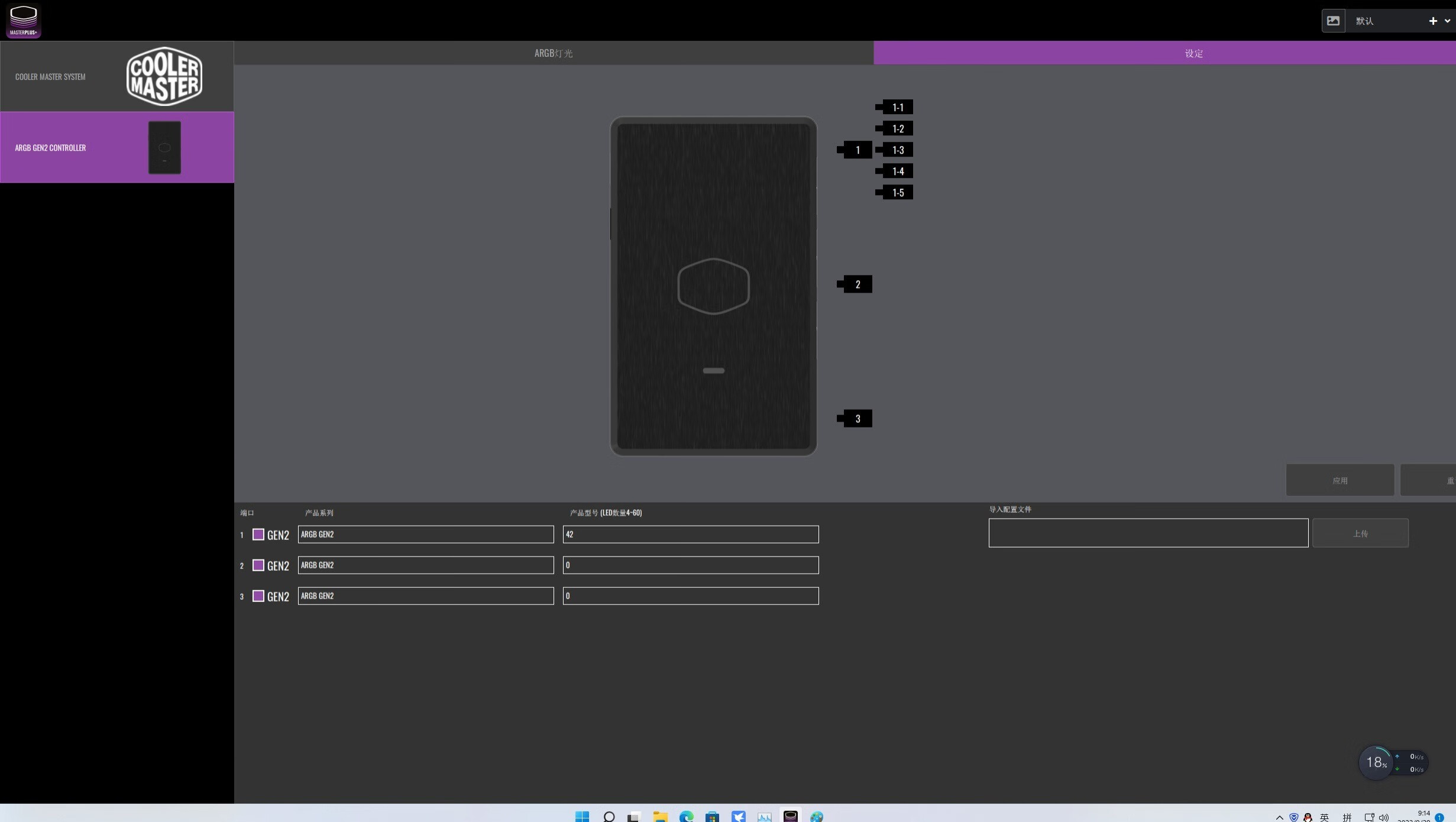Switch to the ARGB灯光 tab
1456x822 pixels.
pos(554,53)
